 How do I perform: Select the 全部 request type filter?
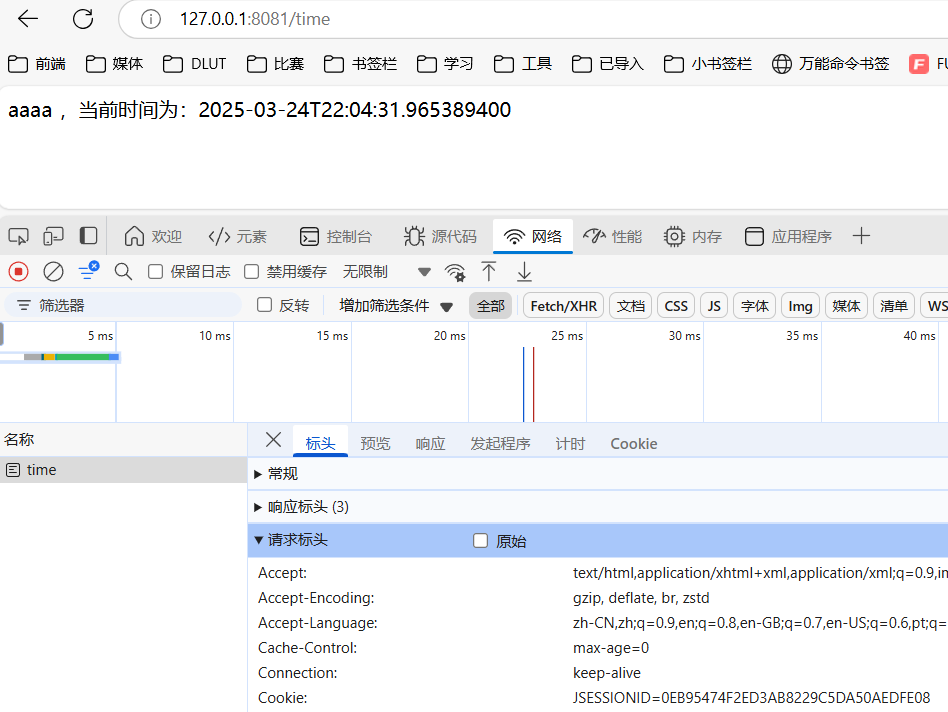490,306
